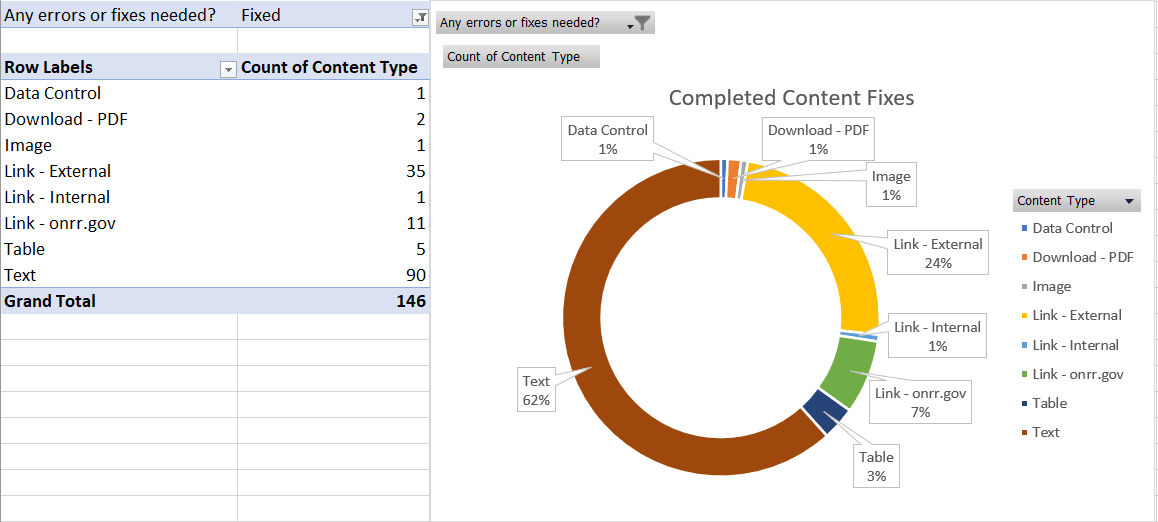The width and height of the screenshot is (1158, 522).
Task: Click the Data Control legend entry
Action: tap(1072, 228)
